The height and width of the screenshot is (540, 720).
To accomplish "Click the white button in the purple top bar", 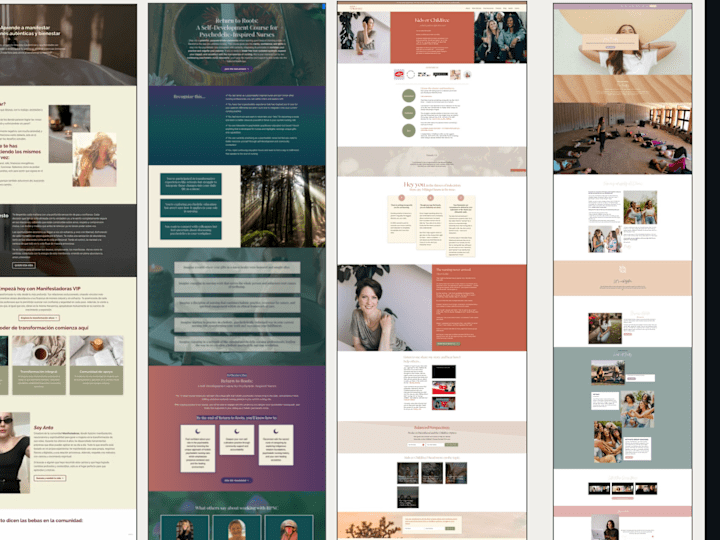I will (652, 6).
